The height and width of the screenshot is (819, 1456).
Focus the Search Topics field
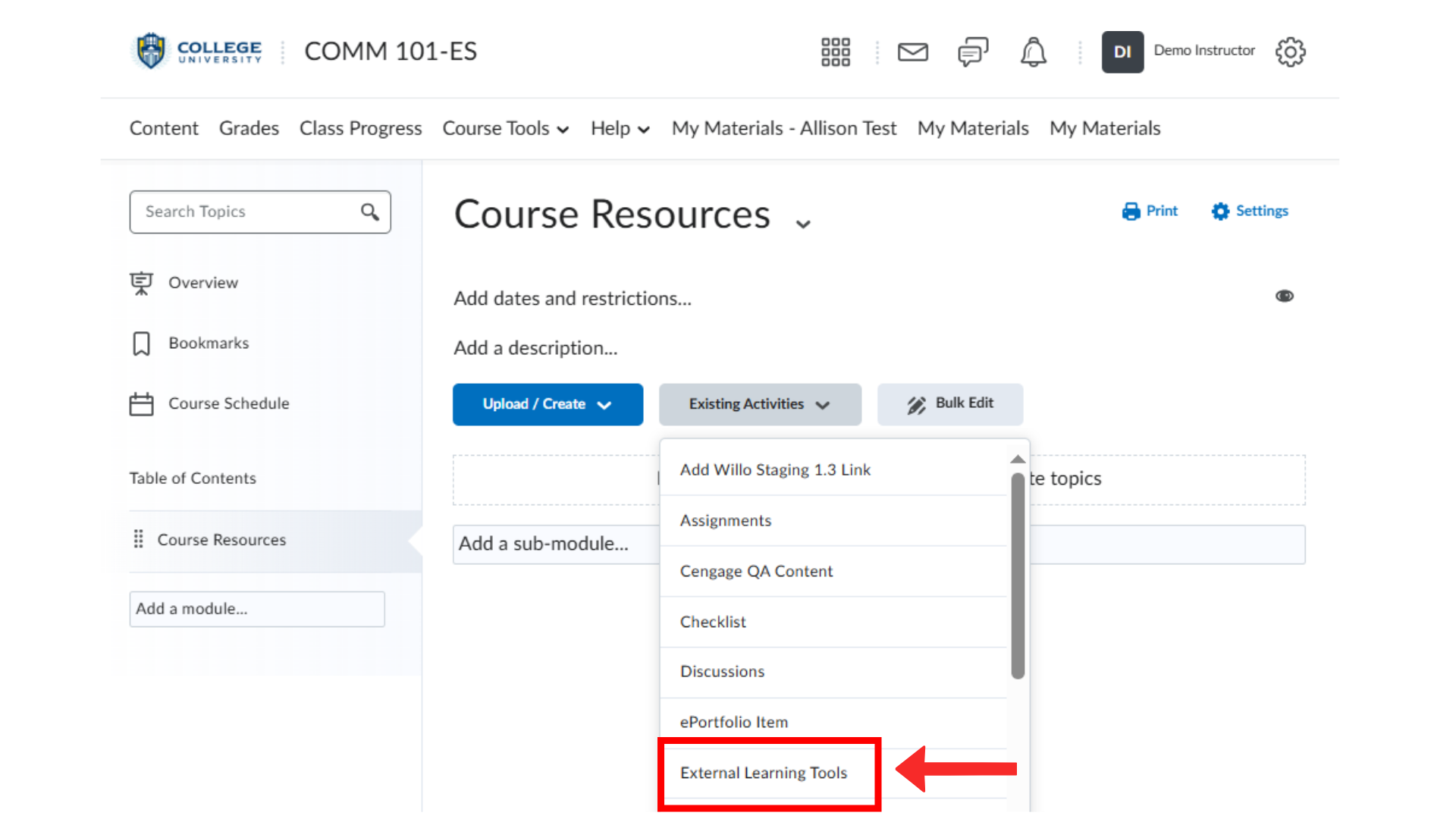click(x=260, y=212)
